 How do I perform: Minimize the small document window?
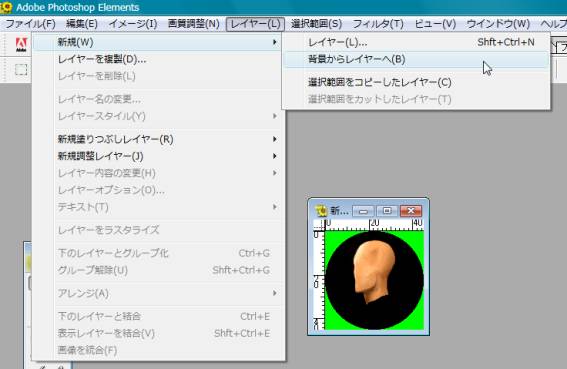(x=363, y=211)
